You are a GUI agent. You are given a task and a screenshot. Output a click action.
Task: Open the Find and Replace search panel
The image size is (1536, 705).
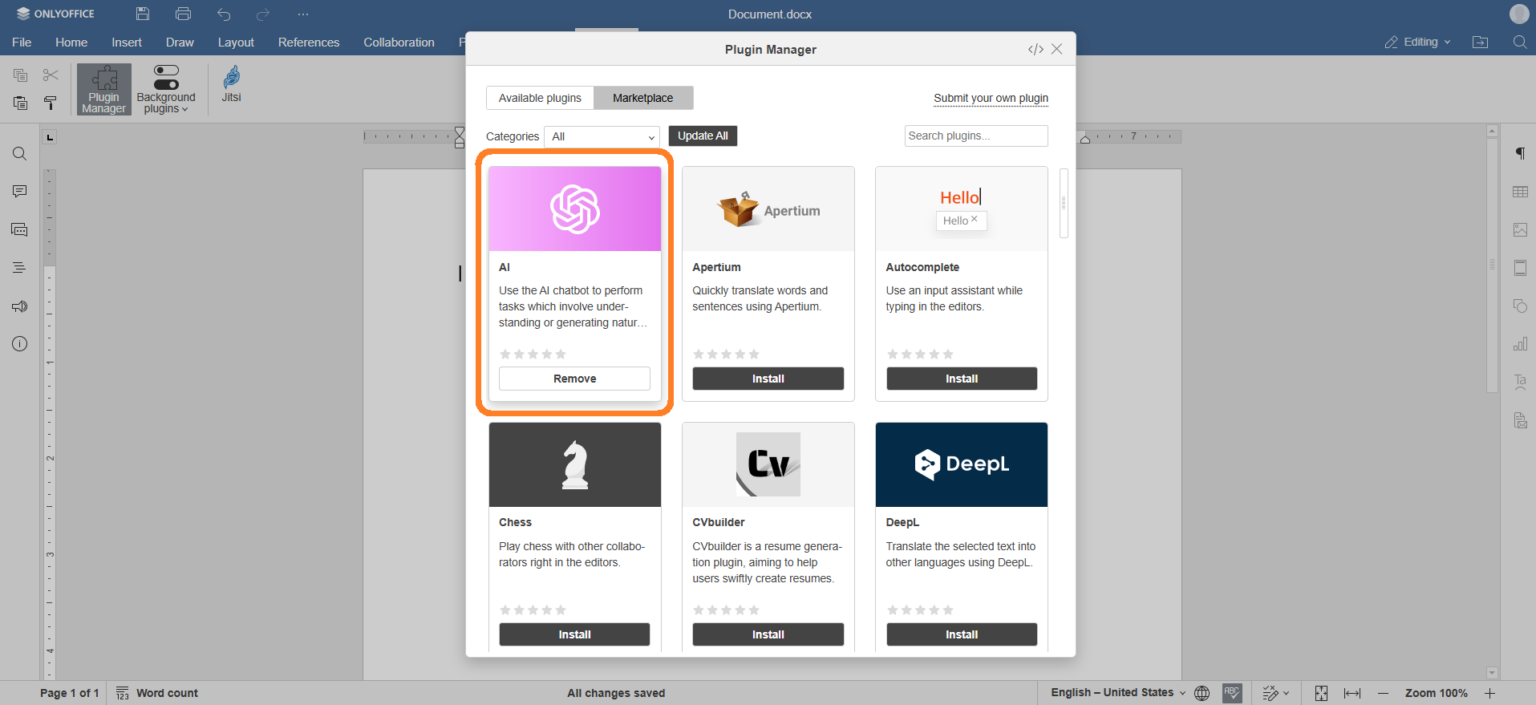(20, 154)
